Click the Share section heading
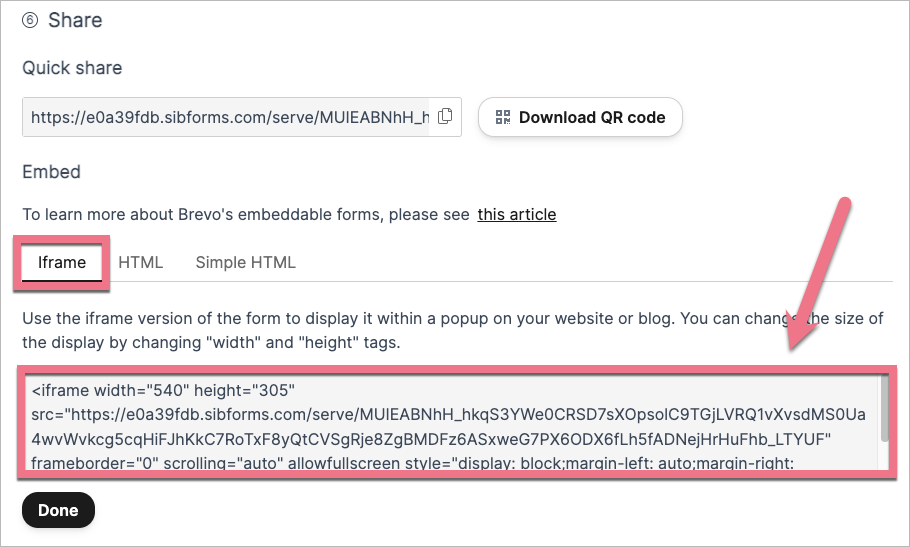 tap(75, 20)
